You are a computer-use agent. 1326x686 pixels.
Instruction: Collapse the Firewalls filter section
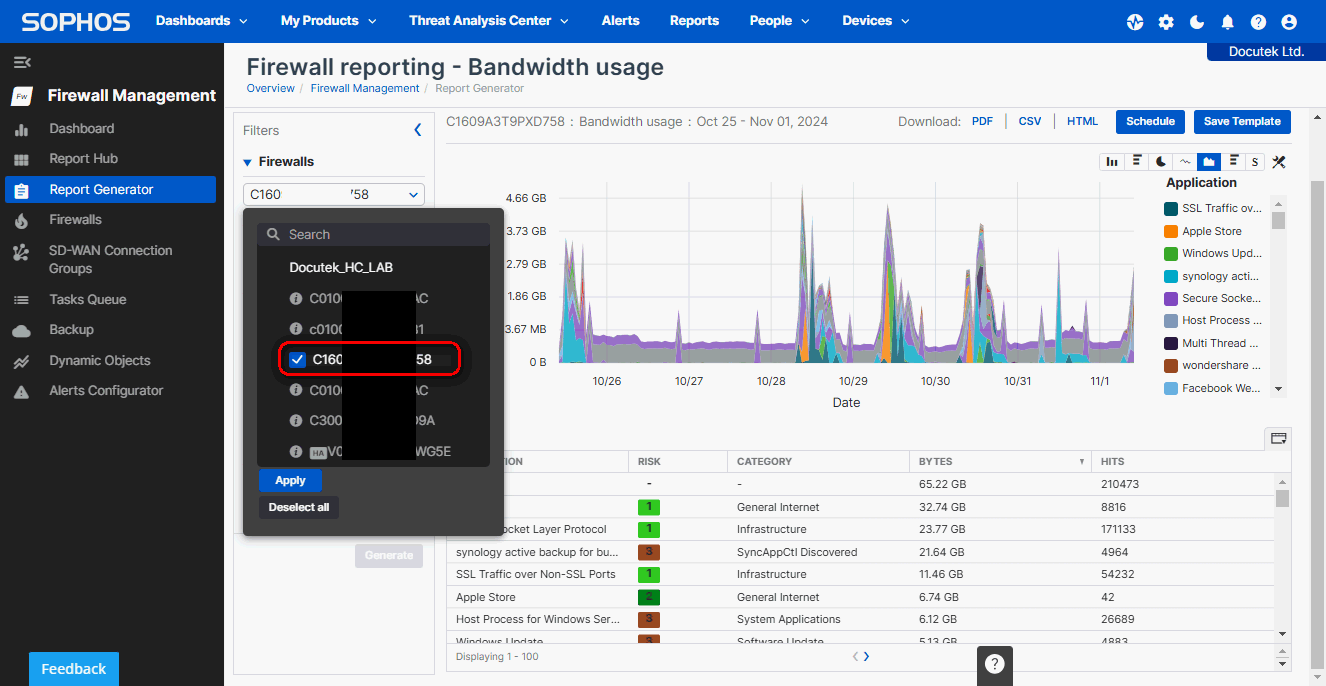pyautogui.click(x=248, y=162)
